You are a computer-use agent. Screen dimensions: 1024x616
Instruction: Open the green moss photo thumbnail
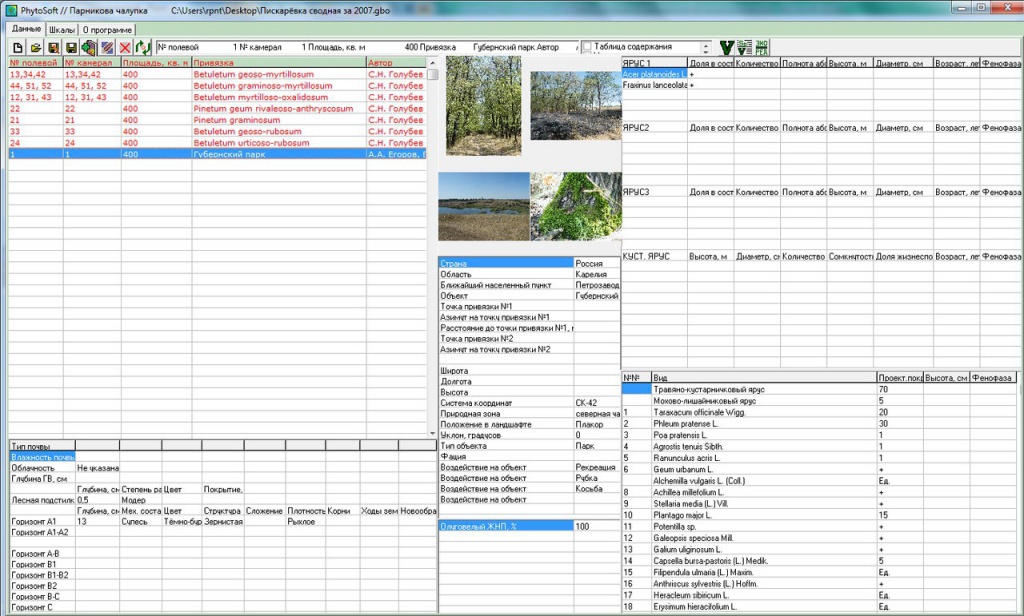(x=575, y=206)
